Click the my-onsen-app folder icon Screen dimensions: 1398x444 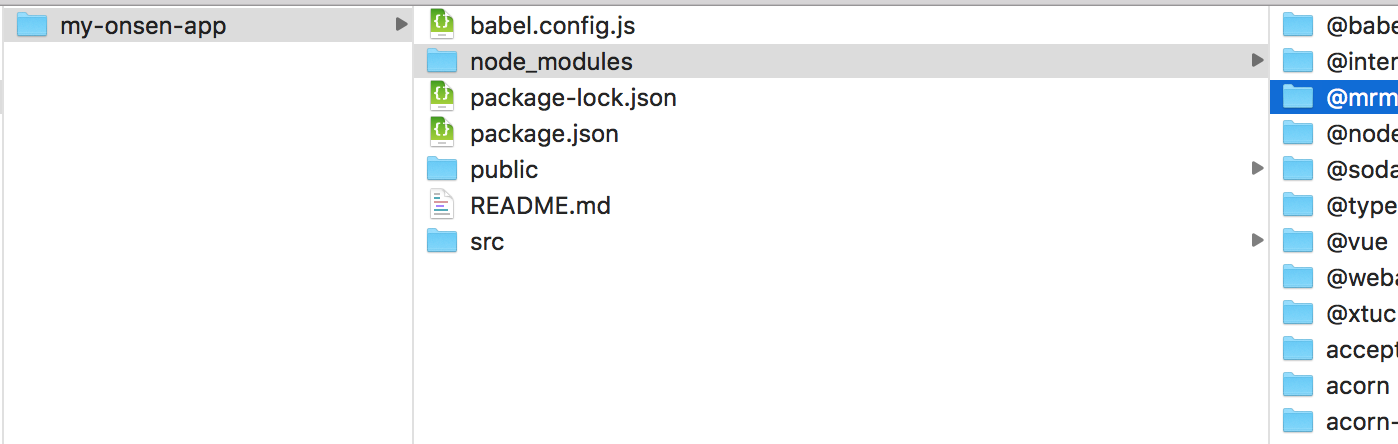33,25
